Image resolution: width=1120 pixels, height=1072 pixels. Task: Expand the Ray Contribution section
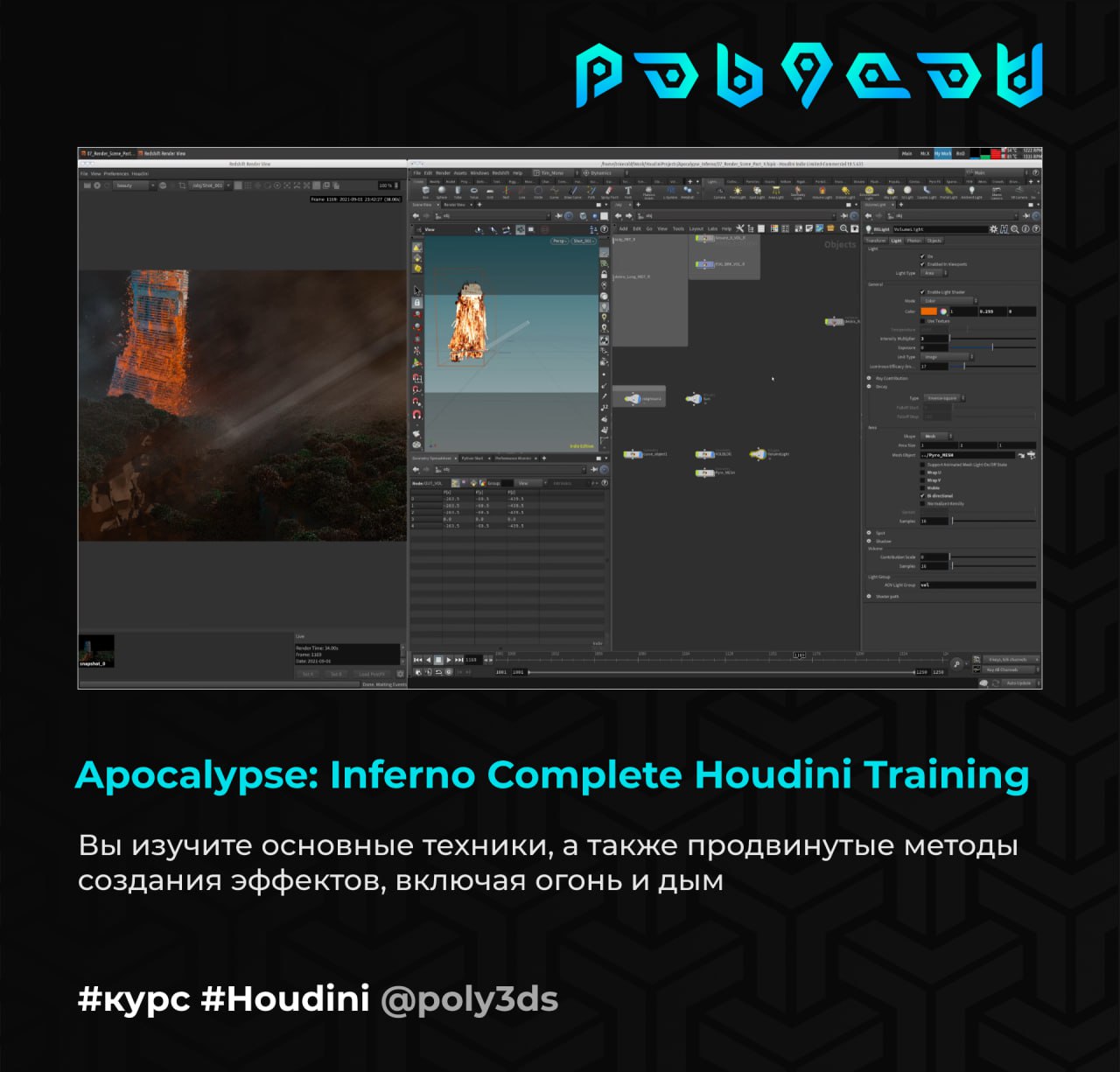869,378
